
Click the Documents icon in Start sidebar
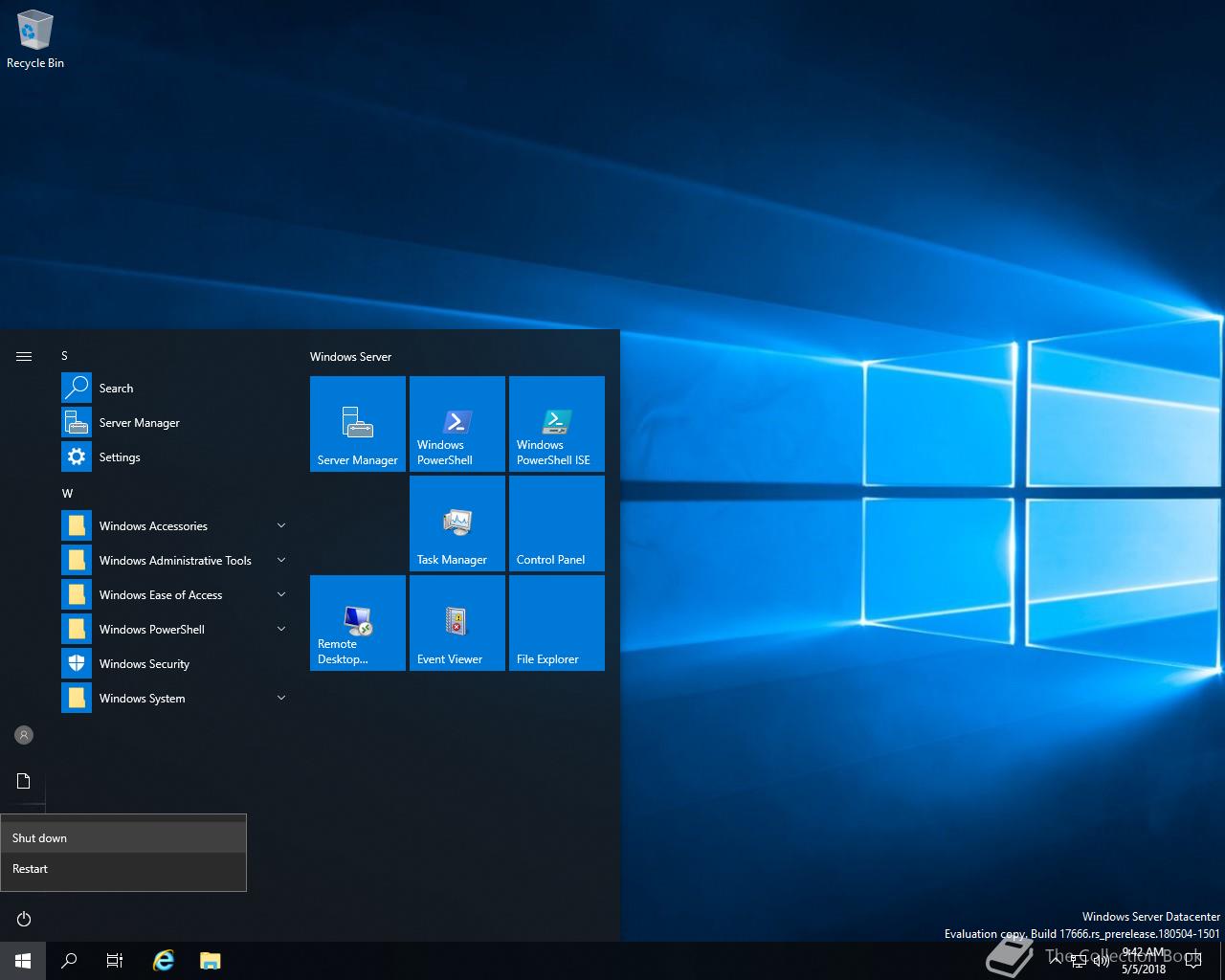(24, 781)
